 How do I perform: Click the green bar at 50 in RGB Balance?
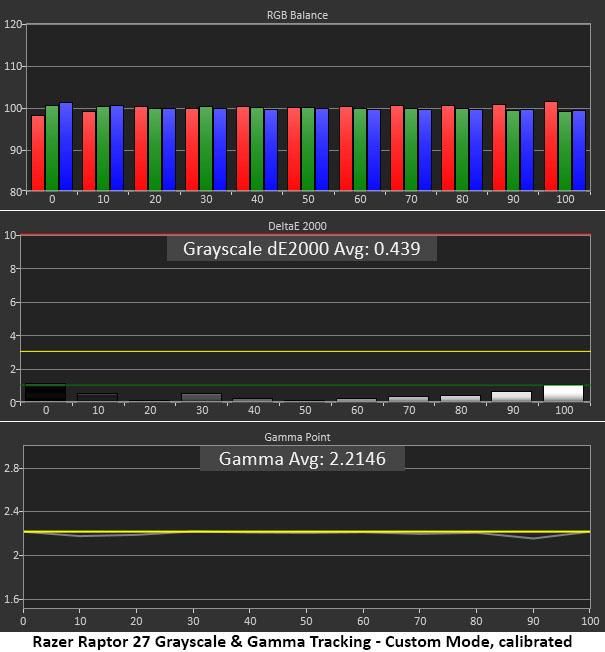tap(308, 149)
